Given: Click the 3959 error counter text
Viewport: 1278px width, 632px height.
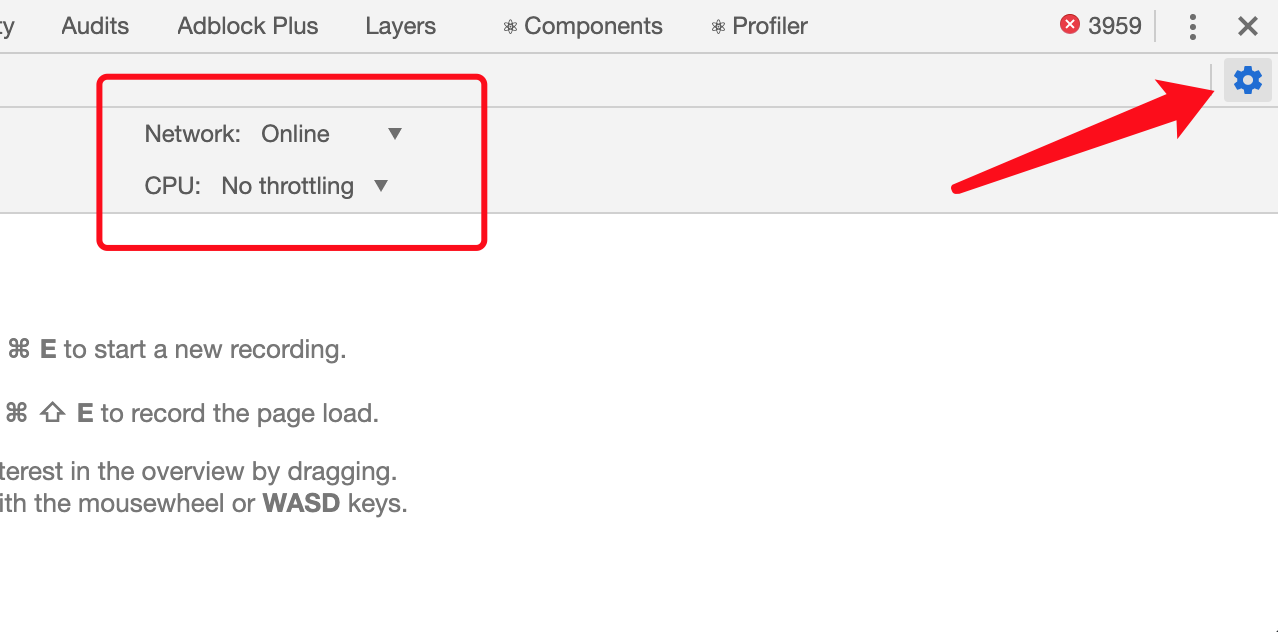Looking at the screenshot, I should tap(1115, 26).
